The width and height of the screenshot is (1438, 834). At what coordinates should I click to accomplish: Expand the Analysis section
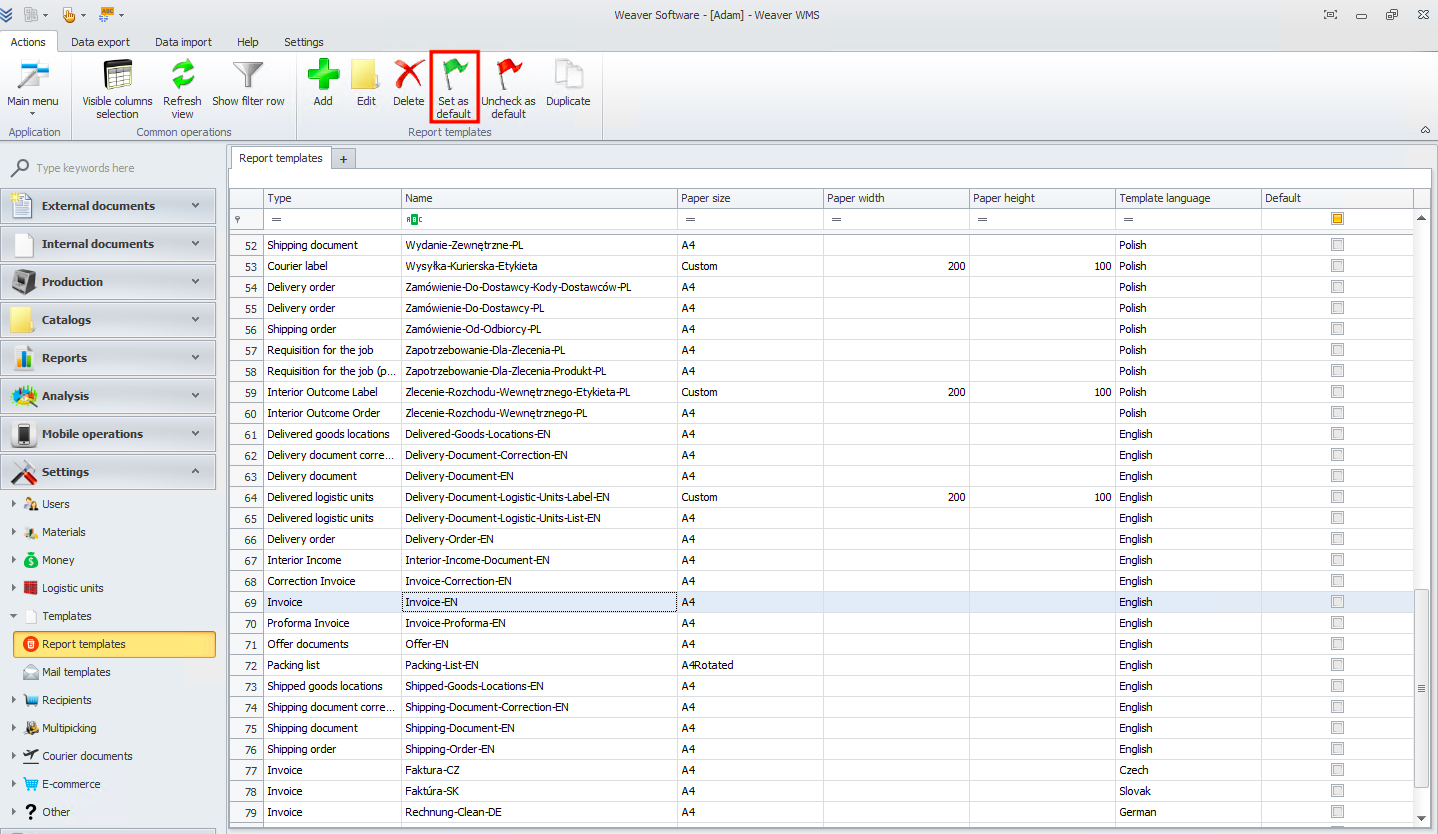108,396
